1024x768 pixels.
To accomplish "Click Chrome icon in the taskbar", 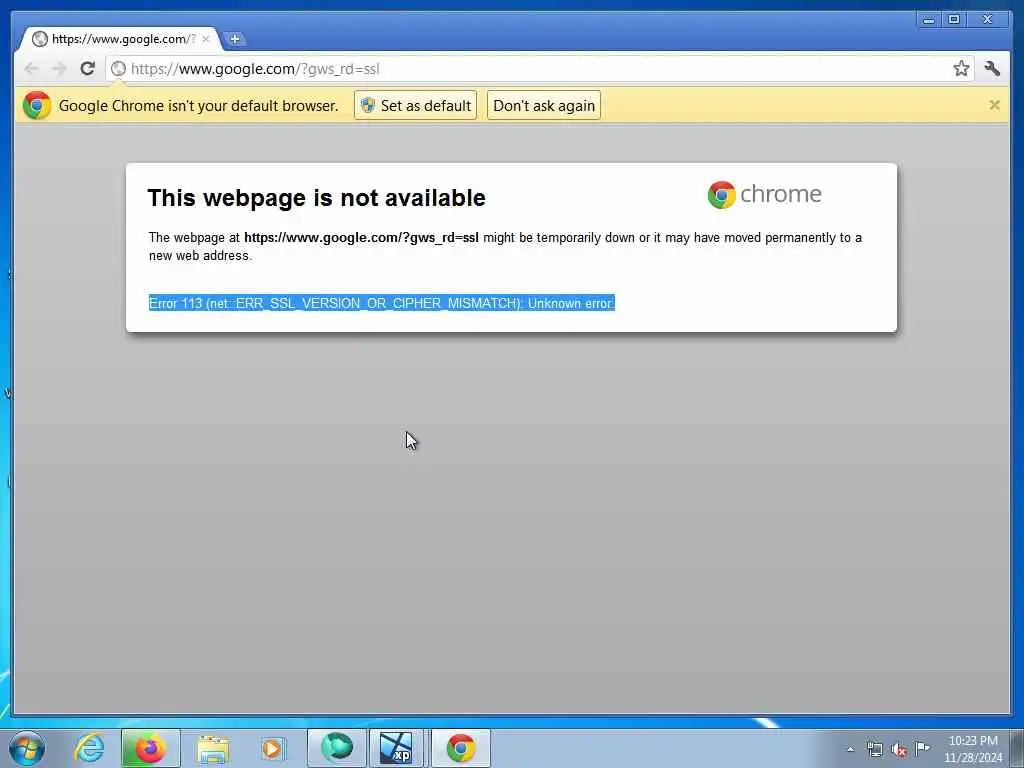I will pyautogui.click(x=460, y=748).
